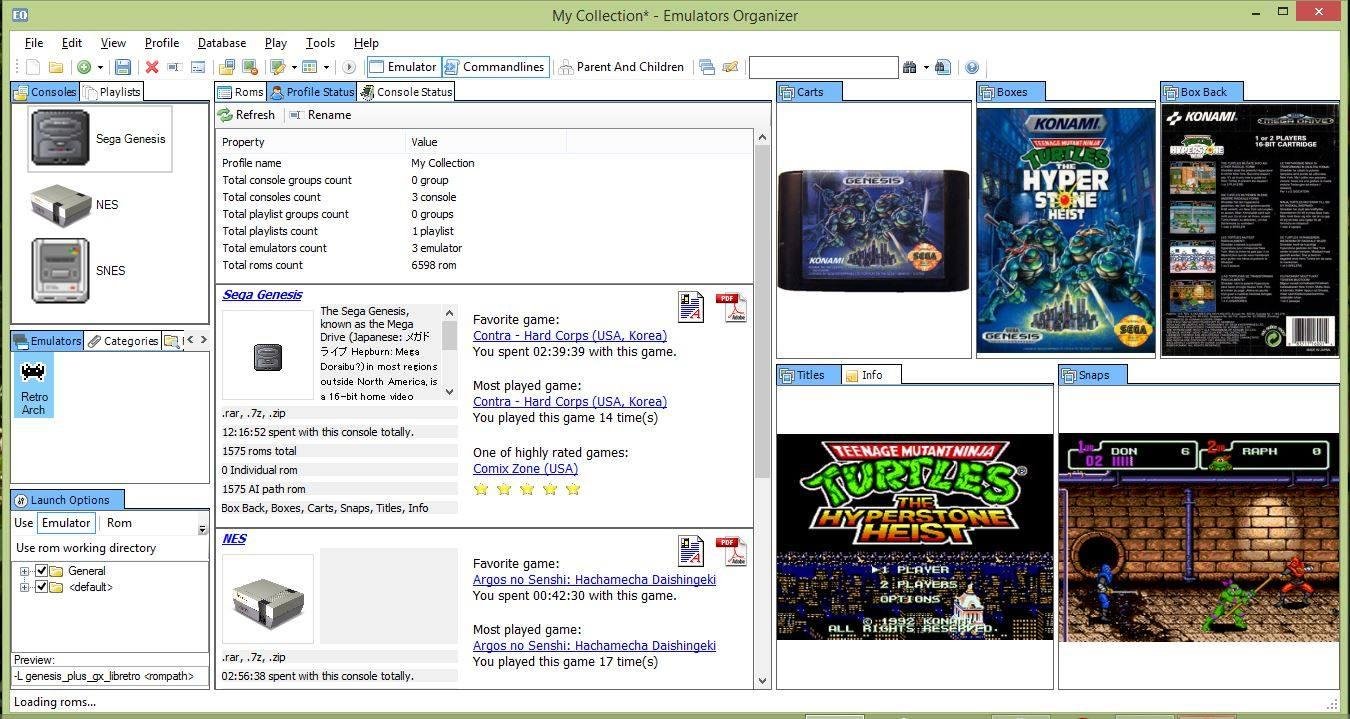Expand the <default> tree node
Image resolution: width=1350 pixels, height=719 pixels.
tap(23, 587)
